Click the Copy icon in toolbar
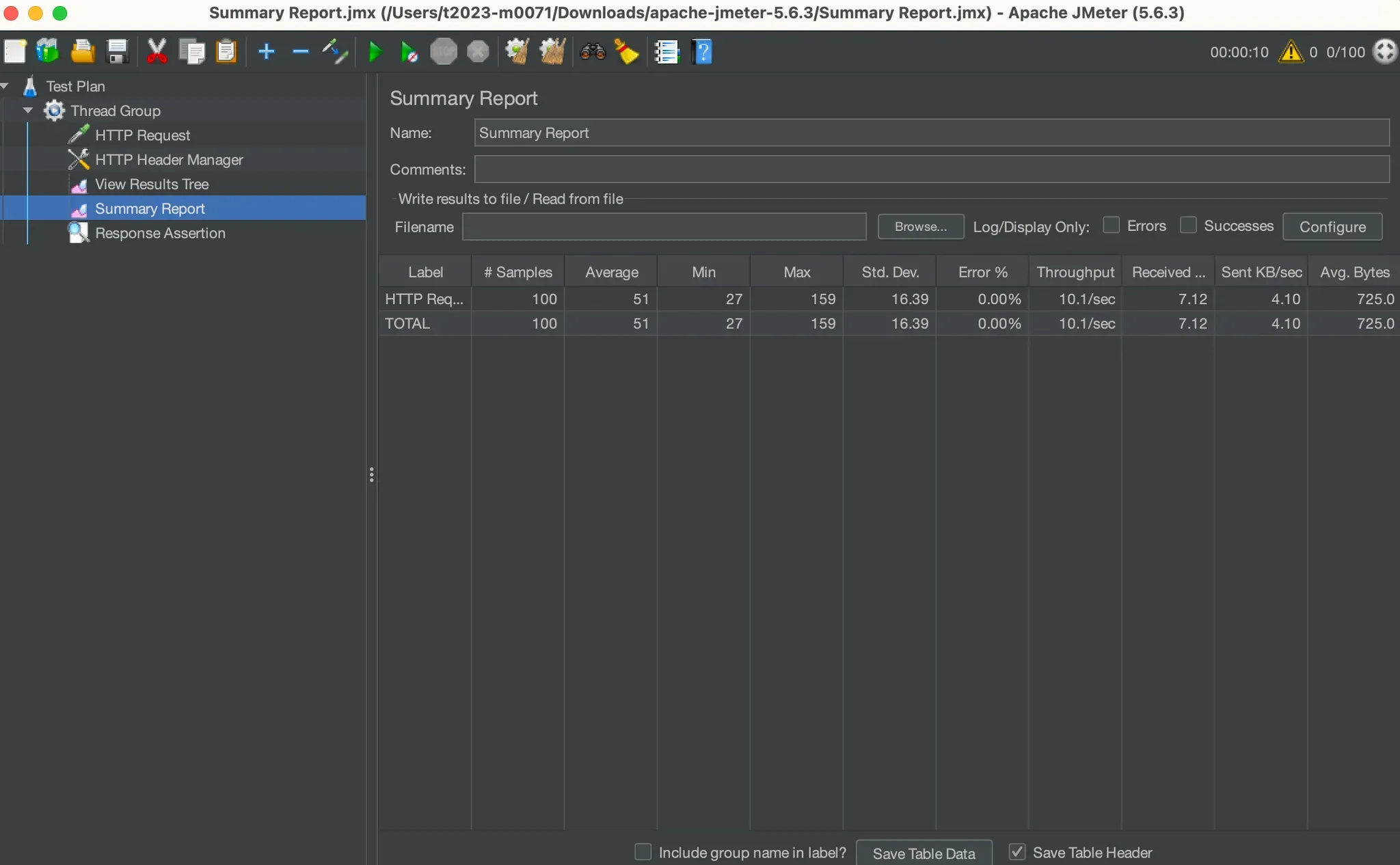The width and height of the screenshot is (1400, 865). point(191,52)
